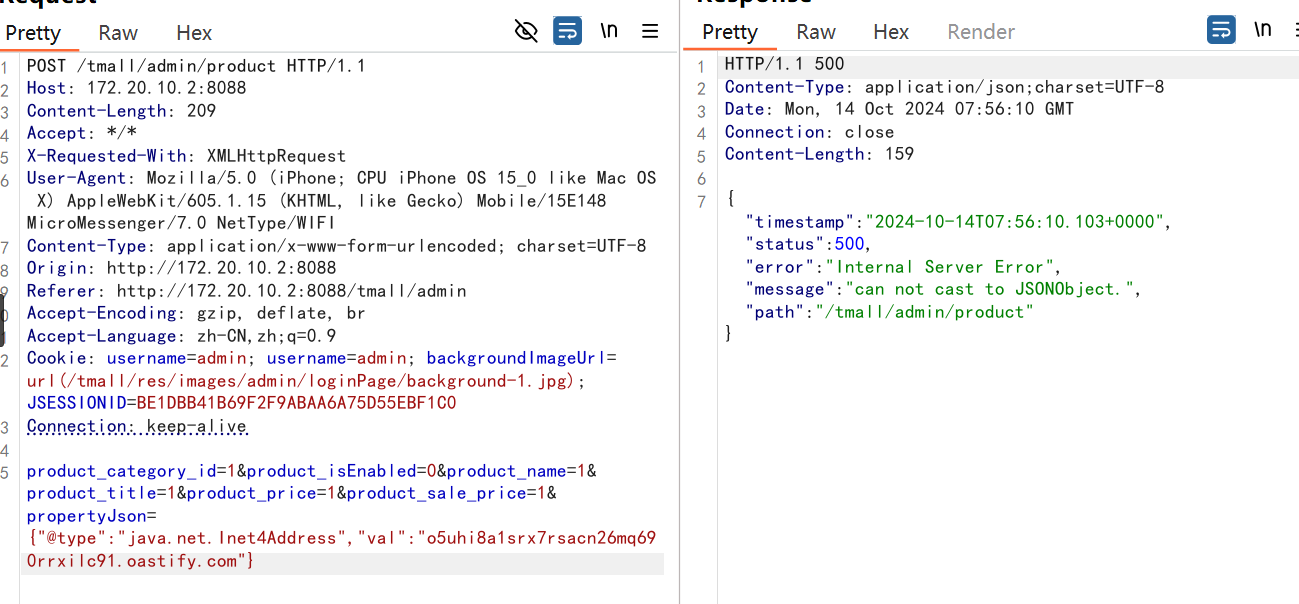Click the "timestamp" JSON field in response
Screen dimensions: 1299x604
pyautogui.click(x=958, y=222)
